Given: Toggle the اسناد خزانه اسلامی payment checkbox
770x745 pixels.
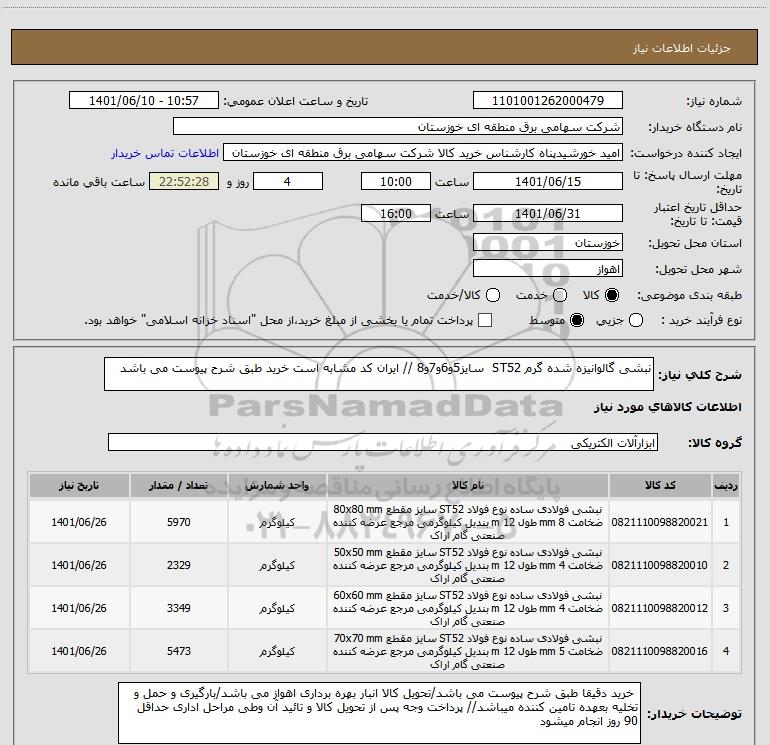Looking at the screenshot, I should (485, 321).
